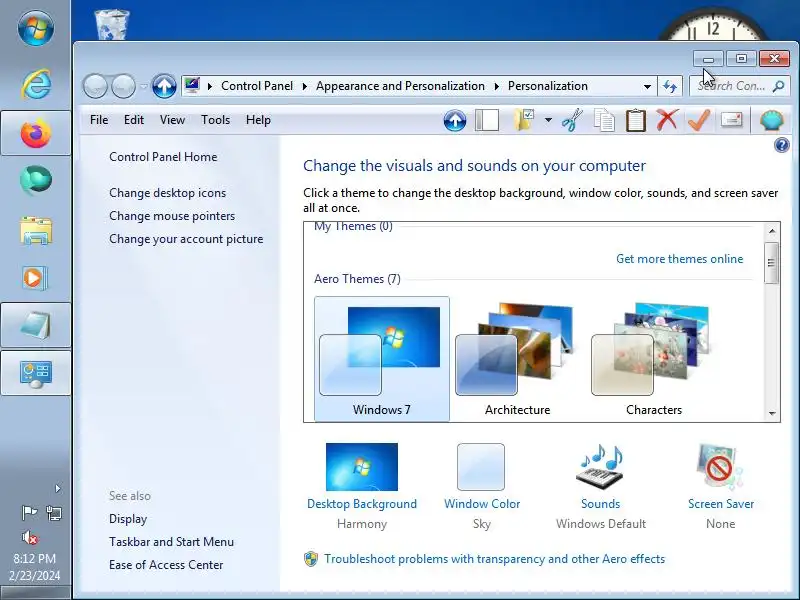Open Troubleshoot transparency and Aero effects link
The height and width of the screenshot is (600, 800).
(x=494, y=559)
